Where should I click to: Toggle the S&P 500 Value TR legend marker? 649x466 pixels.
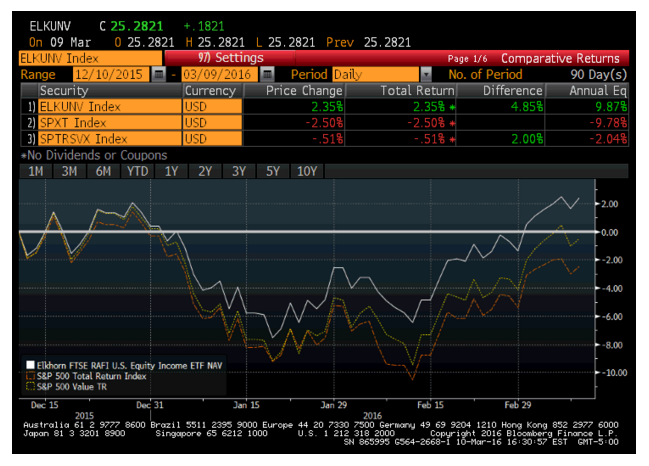point(30,385)
